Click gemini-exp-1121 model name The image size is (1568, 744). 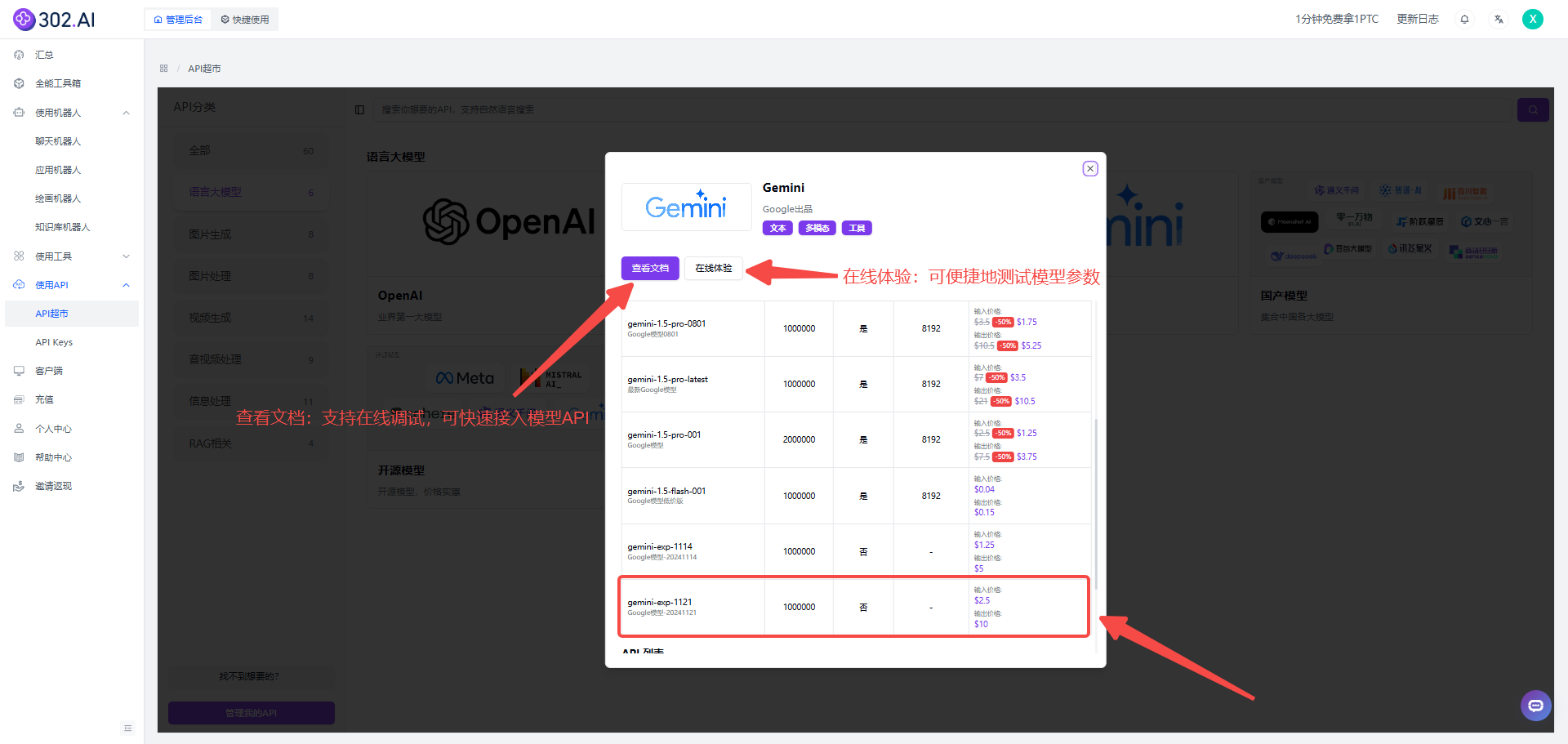pos(660,602)
